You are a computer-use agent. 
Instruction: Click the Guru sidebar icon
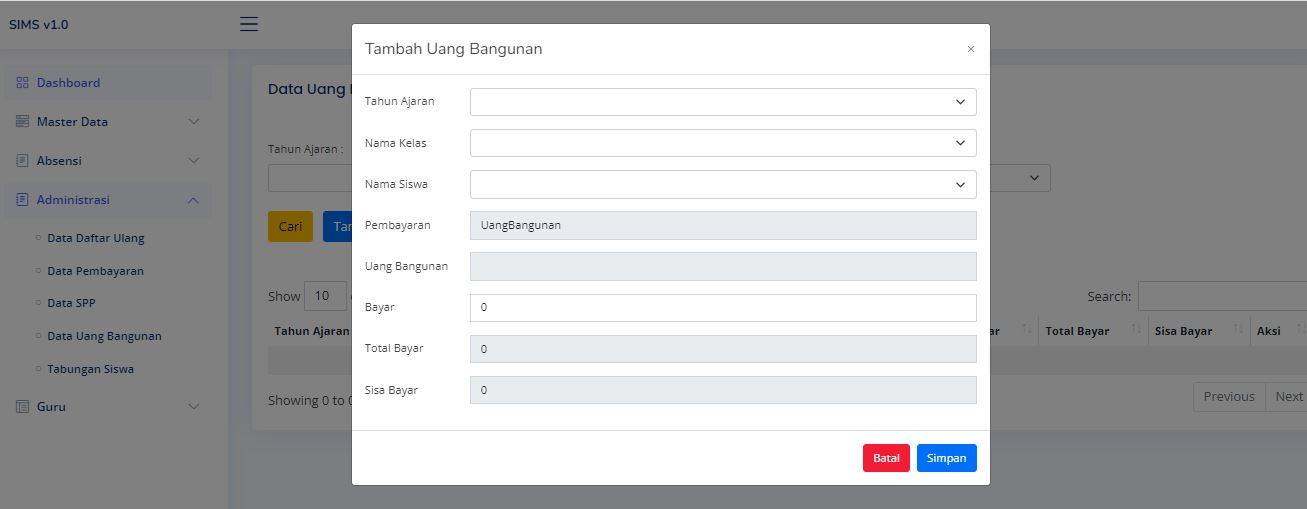[x=23, y=407]
